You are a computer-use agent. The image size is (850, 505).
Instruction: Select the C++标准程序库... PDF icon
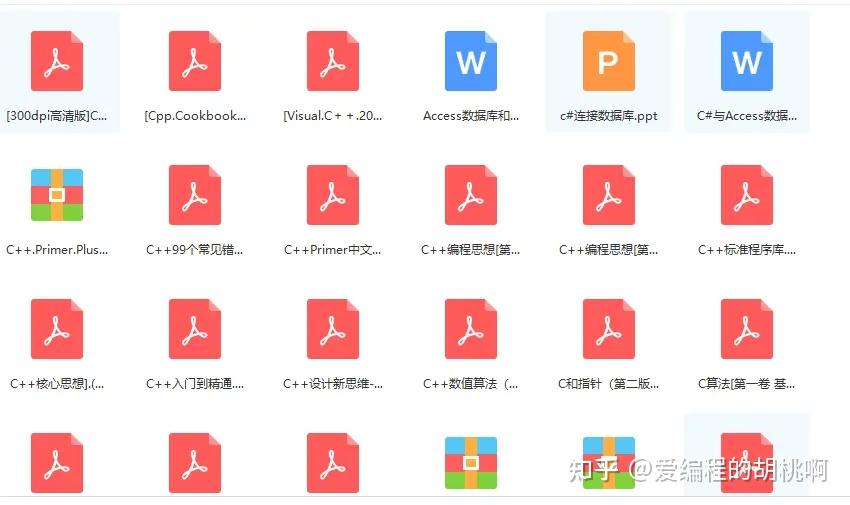click(747, 195)
